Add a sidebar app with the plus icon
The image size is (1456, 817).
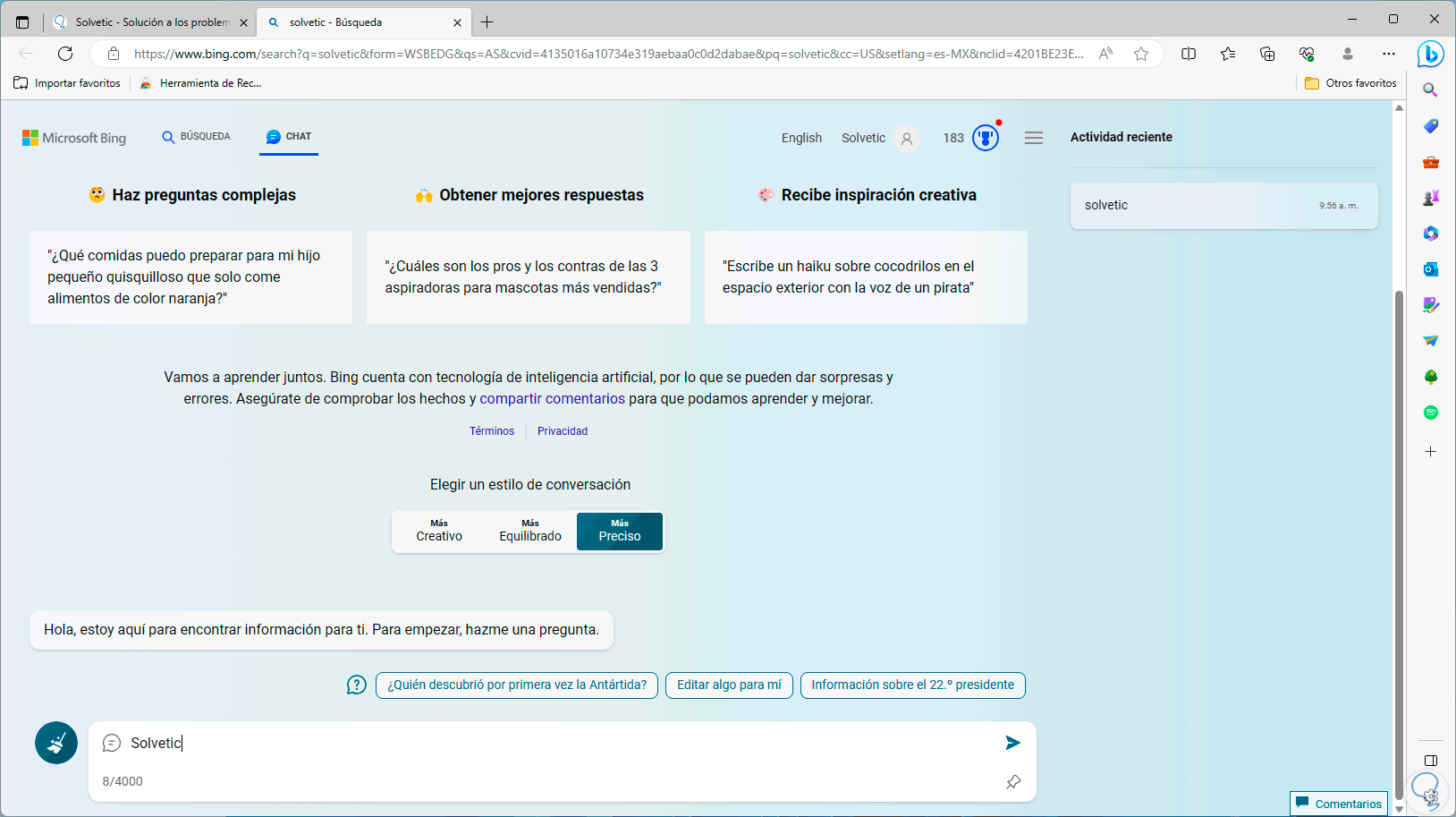1430,452
